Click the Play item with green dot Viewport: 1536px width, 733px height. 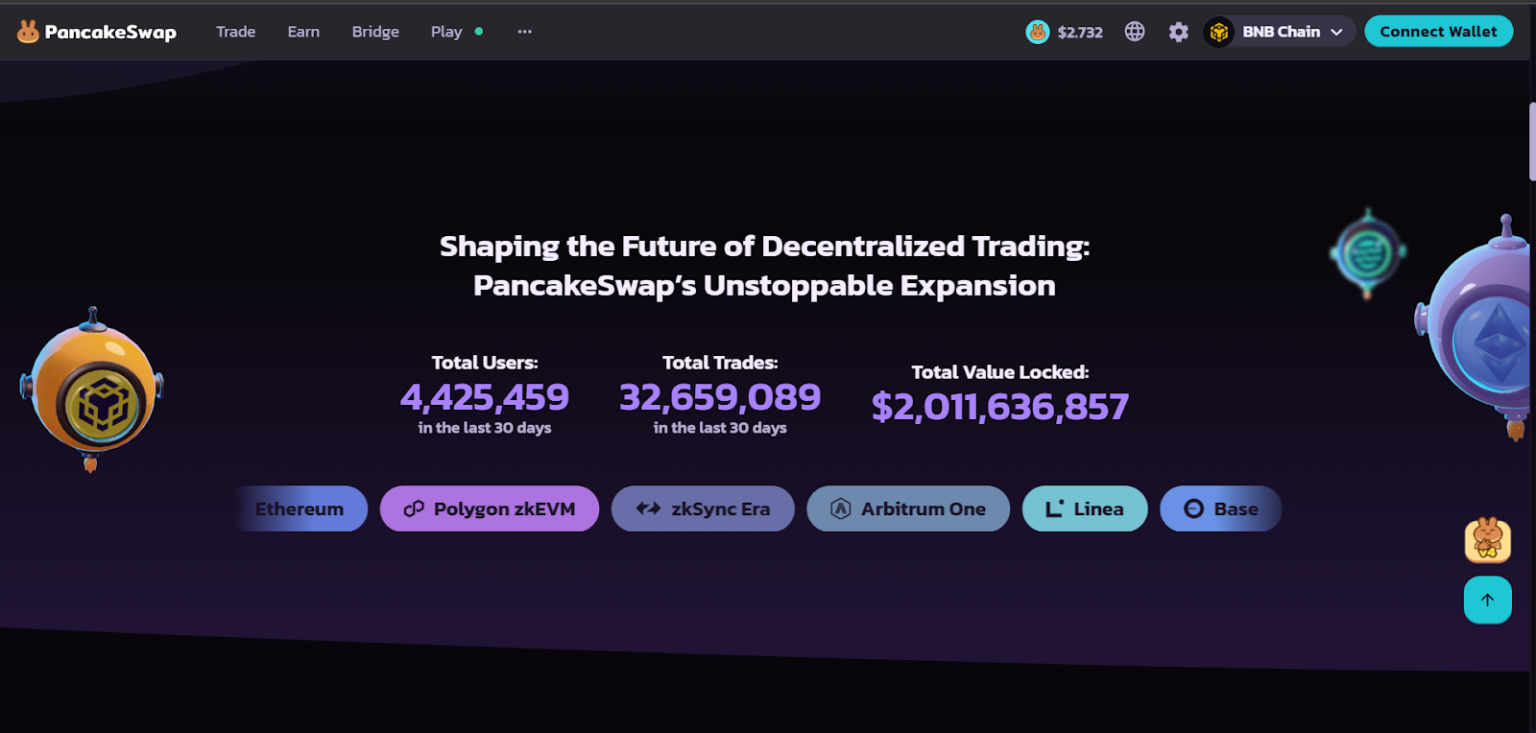[446, 31]
